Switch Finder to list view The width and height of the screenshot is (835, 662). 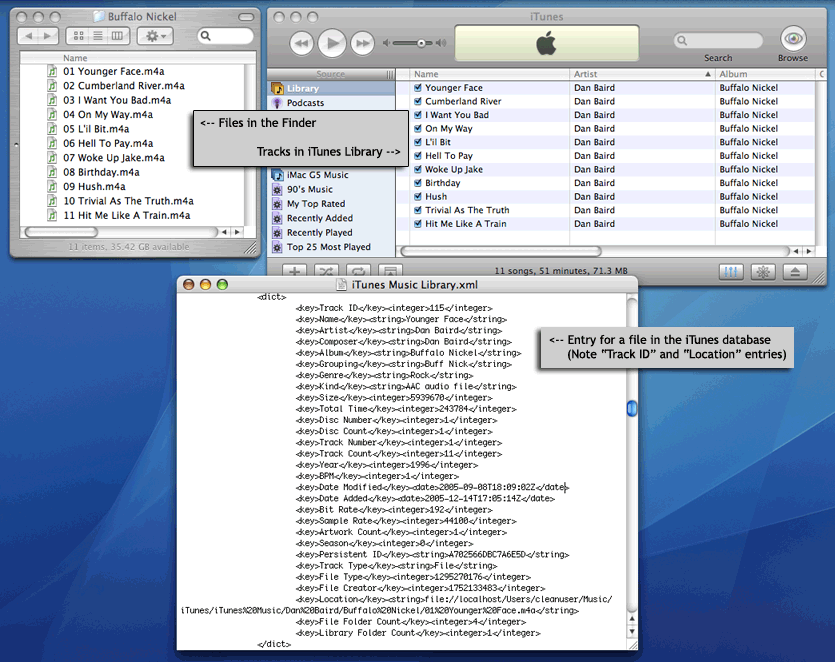tap(98, 36)
